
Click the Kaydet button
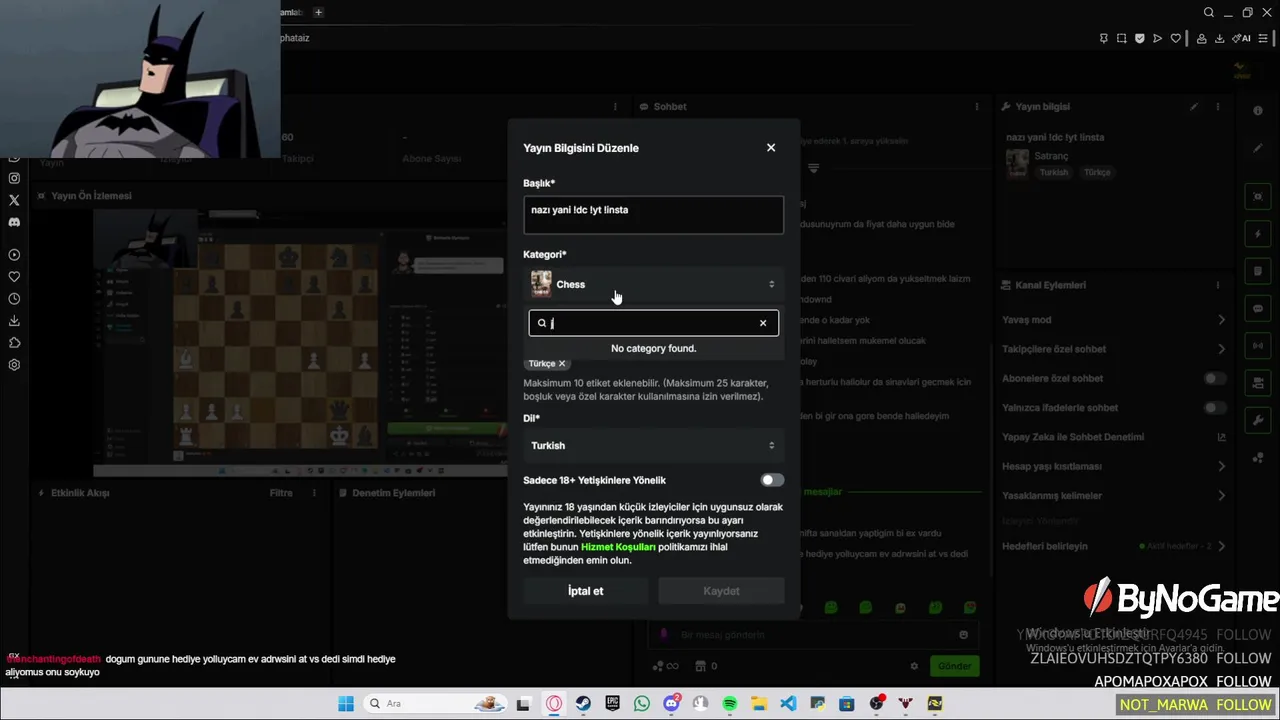721,591
